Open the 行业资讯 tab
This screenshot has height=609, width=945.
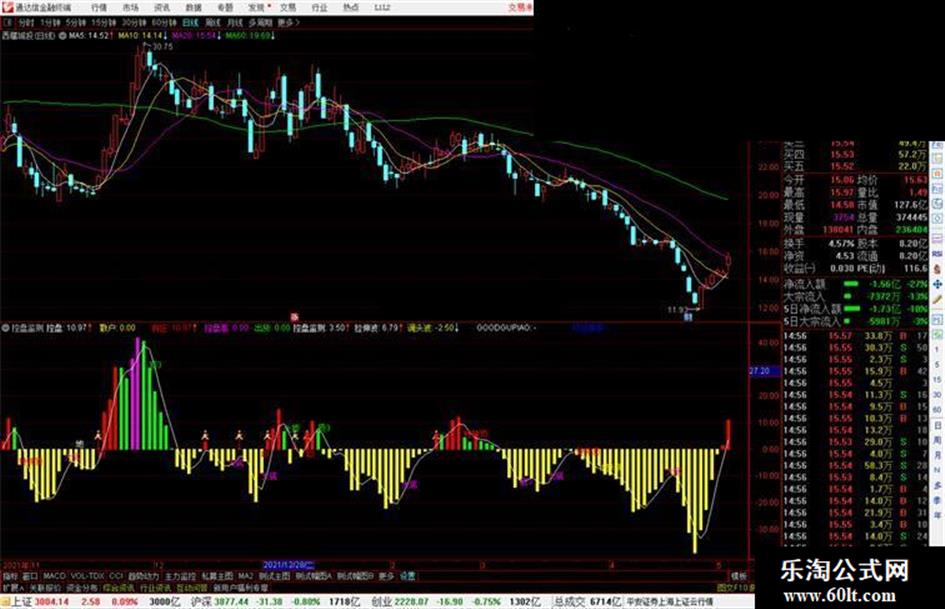pyautogui.click(x=155, y=587)
